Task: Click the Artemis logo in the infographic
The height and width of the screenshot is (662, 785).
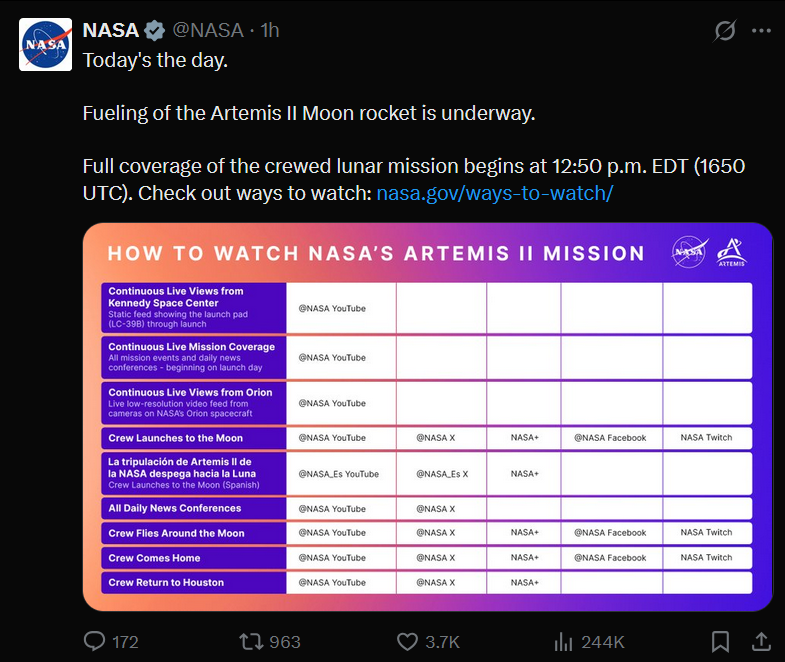Action: 731,251
